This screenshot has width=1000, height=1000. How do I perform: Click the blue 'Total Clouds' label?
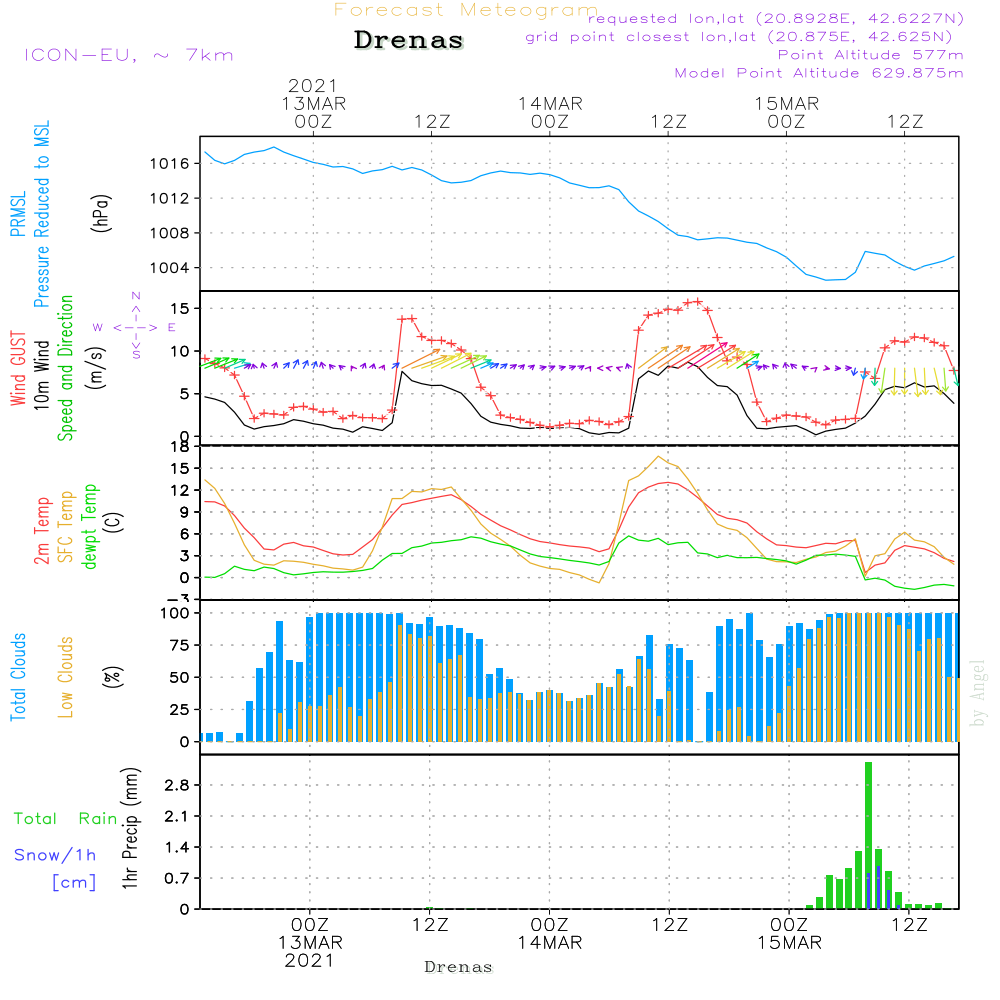[18, 677]
